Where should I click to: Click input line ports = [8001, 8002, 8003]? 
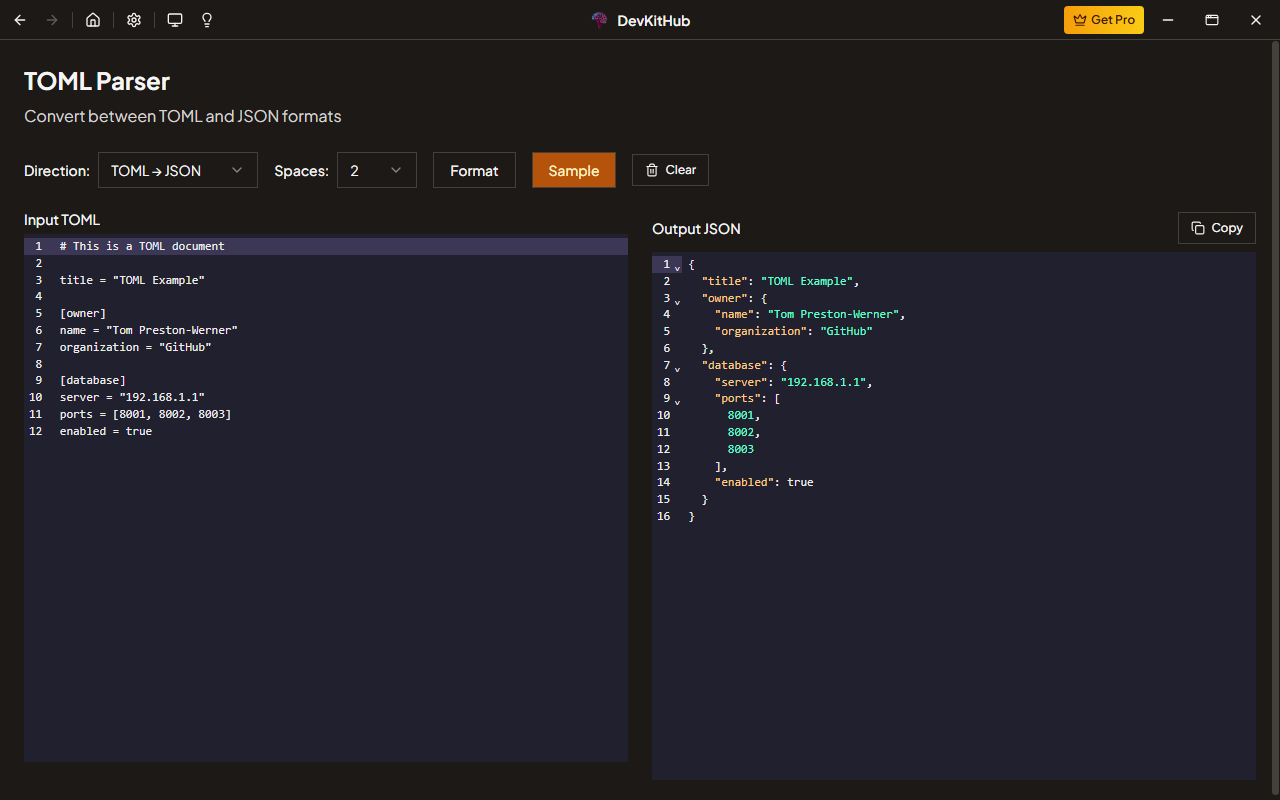(x=145, y=414)
